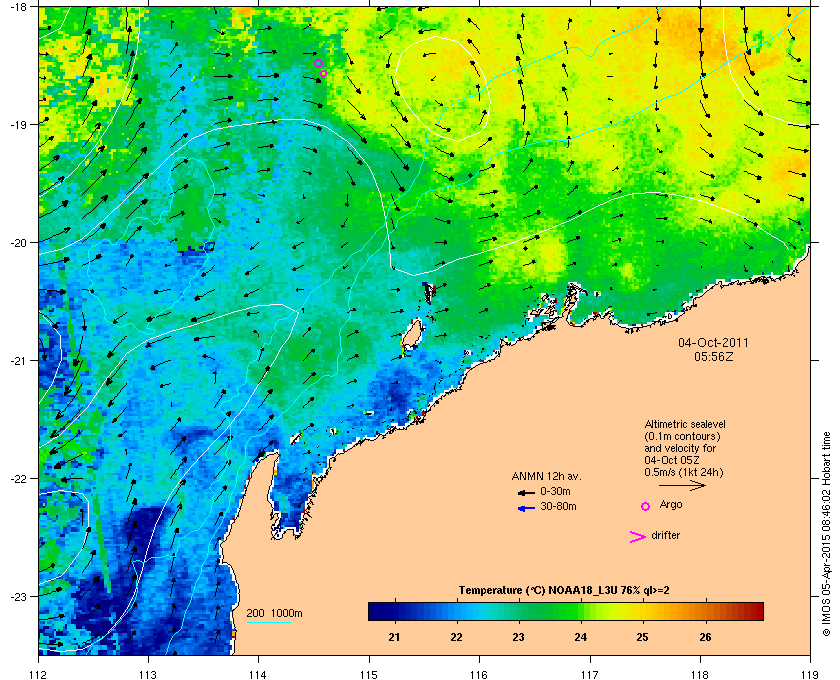
Task: Click the dark blue colorbar section near 21
Action: 395,611
